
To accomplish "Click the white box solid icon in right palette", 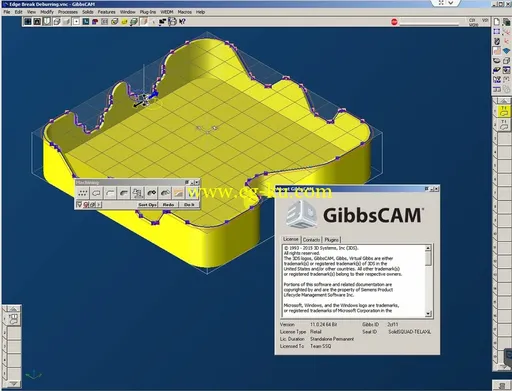I will (506, 61).
